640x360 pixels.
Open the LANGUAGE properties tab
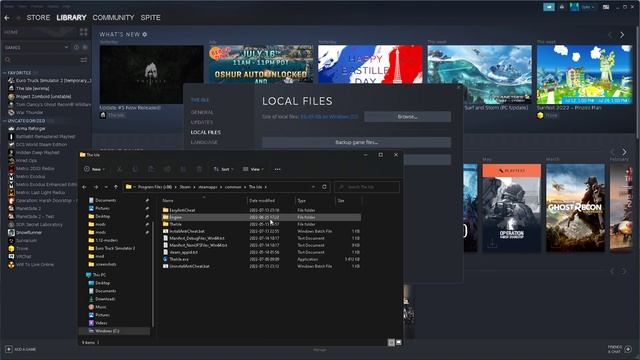[204, 142]
